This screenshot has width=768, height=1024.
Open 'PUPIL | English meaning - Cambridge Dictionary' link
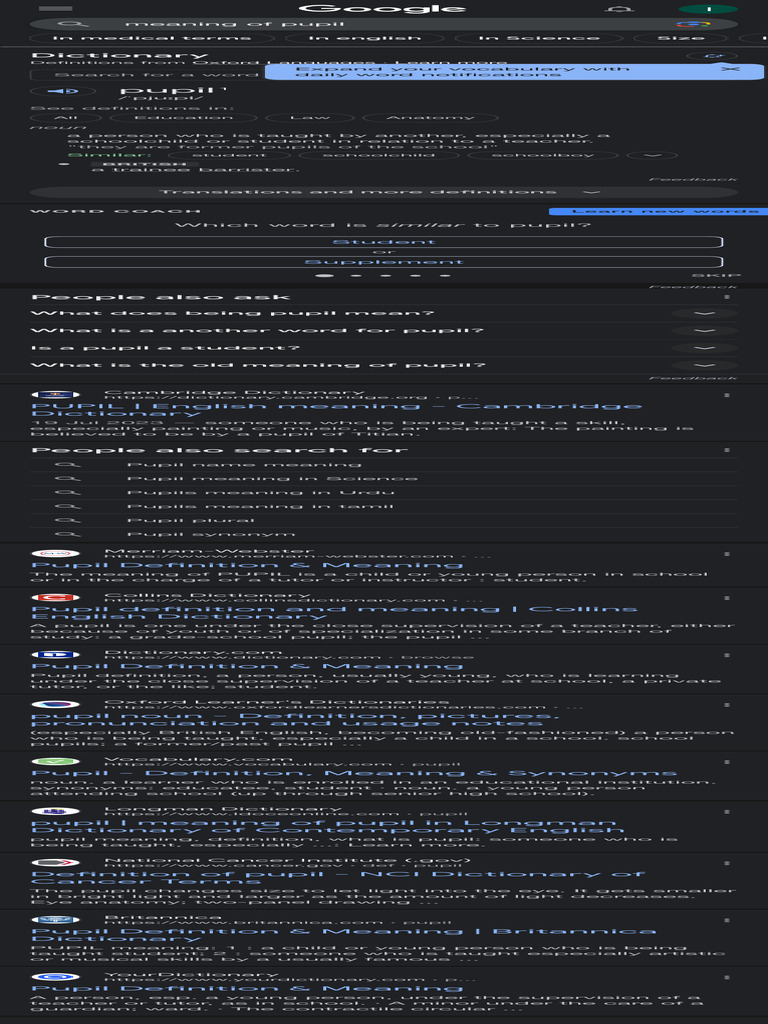[336, 409]
